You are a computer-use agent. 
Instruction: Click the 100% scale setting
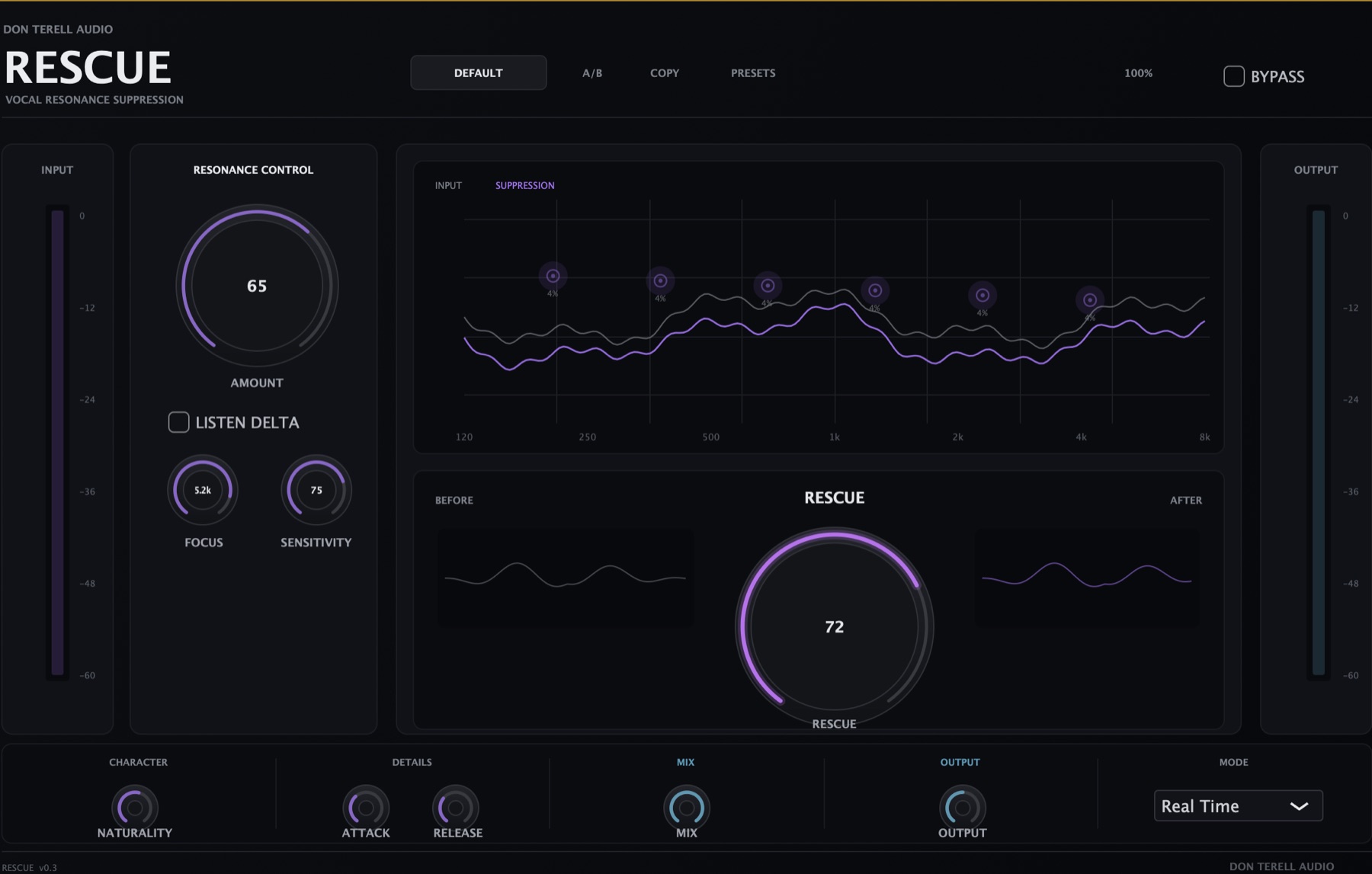[1138, 73]
